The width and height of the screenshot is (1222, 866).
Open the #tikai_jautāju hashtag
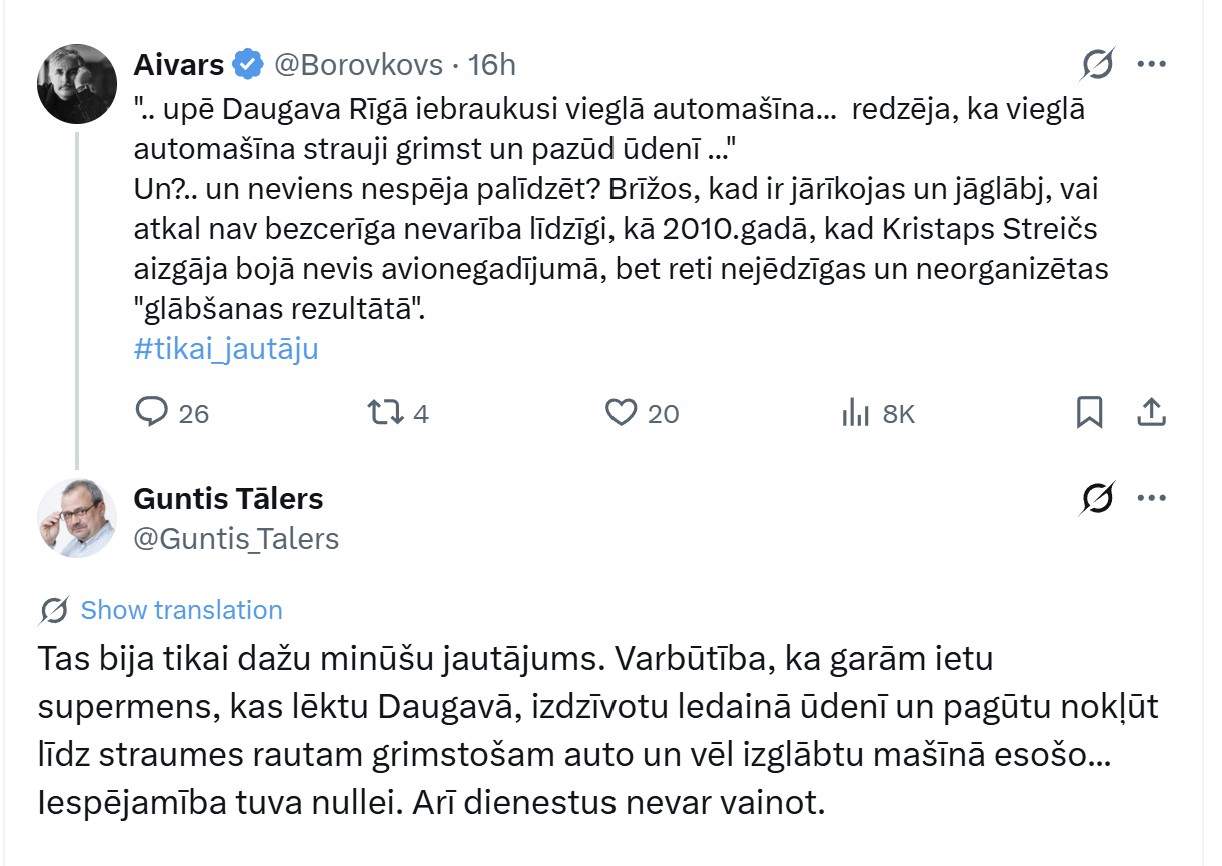click(x=226, y=349)
